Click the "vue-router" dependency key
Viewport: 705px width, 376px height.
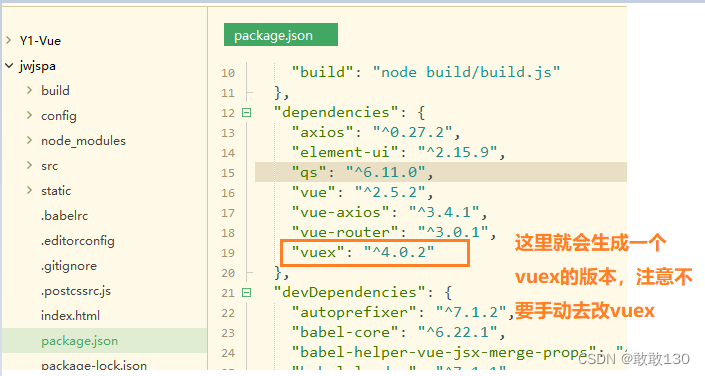pyautogui.click(x=345, y=232)
